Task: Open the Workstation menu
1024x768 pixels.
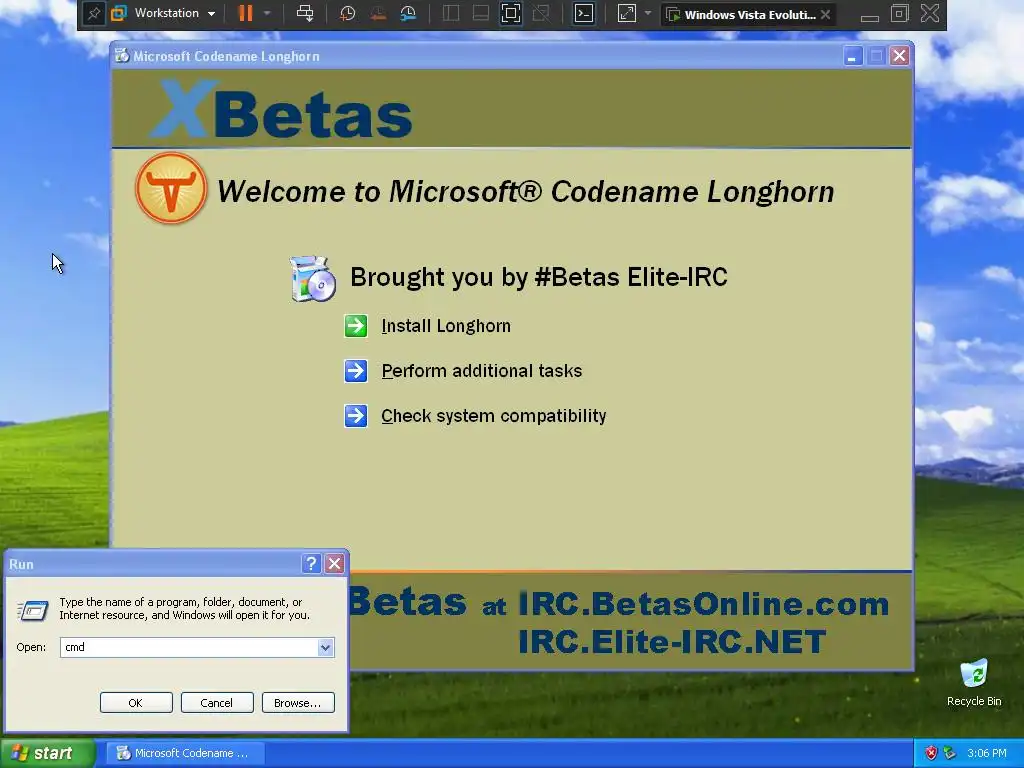Action: (x=163, y=13)
